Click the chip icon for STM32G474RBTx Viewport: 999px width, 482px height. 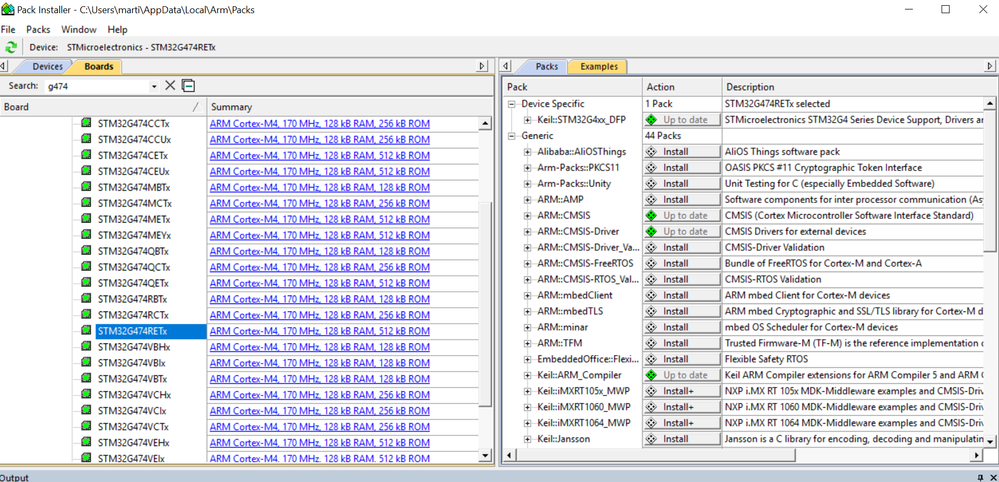87,299
